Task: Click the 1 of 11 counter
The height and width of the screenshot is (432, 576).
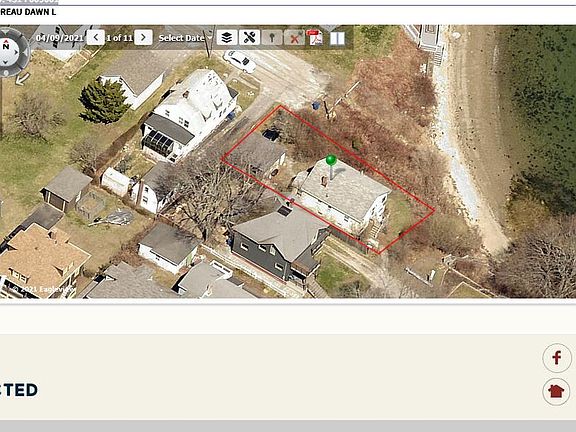Action: click(120, 38)
